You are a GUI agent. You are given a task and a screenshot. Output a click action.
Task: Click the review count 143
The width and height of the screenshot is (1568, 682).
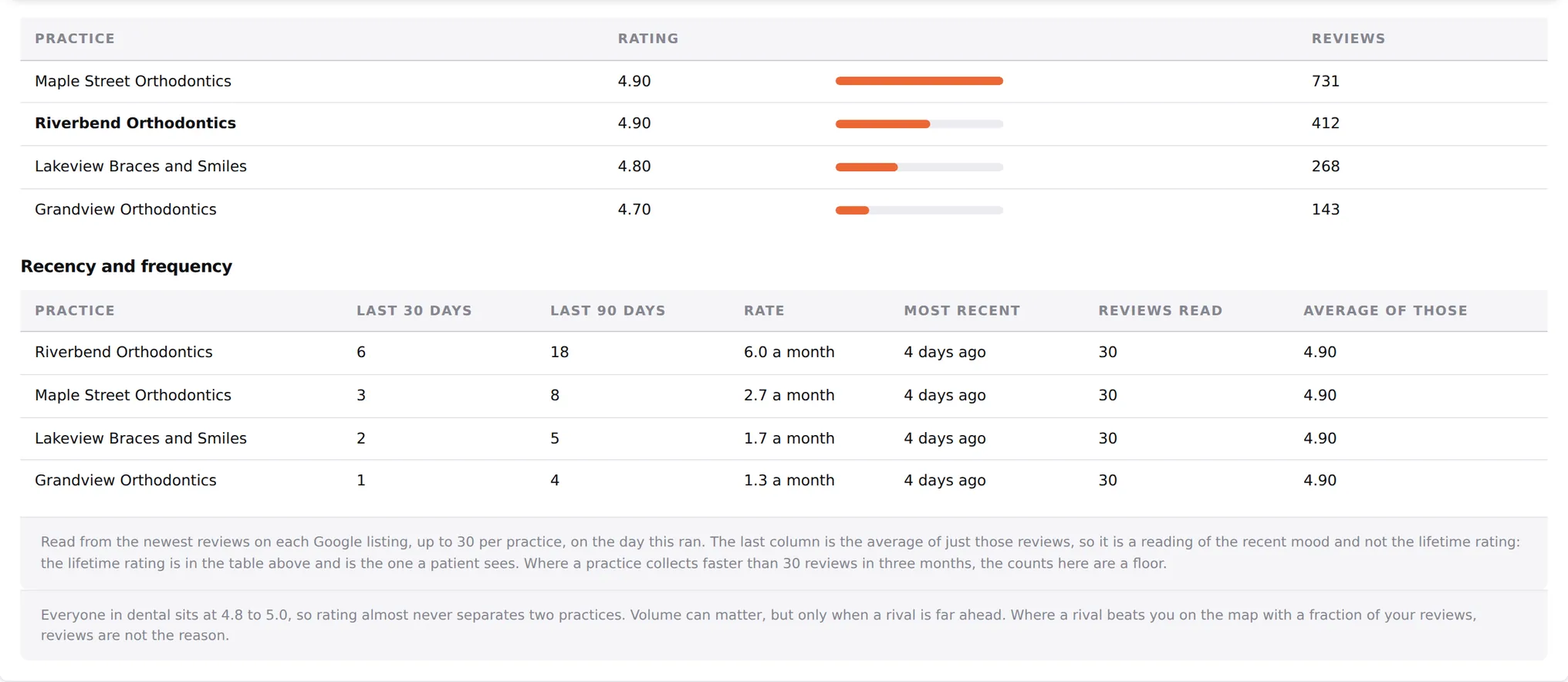click(x=1325, y=210)
